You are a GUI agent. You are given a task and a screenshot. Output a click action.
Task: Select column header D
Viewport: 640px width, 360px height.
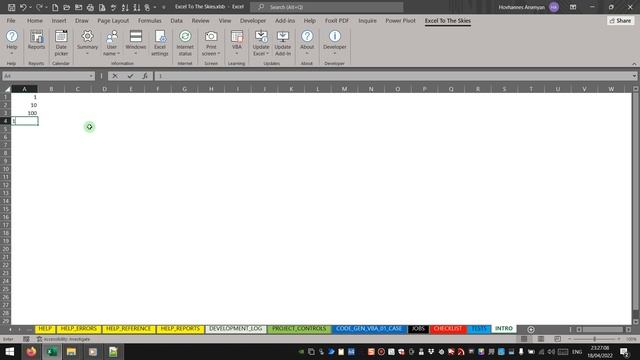point(104,89)
